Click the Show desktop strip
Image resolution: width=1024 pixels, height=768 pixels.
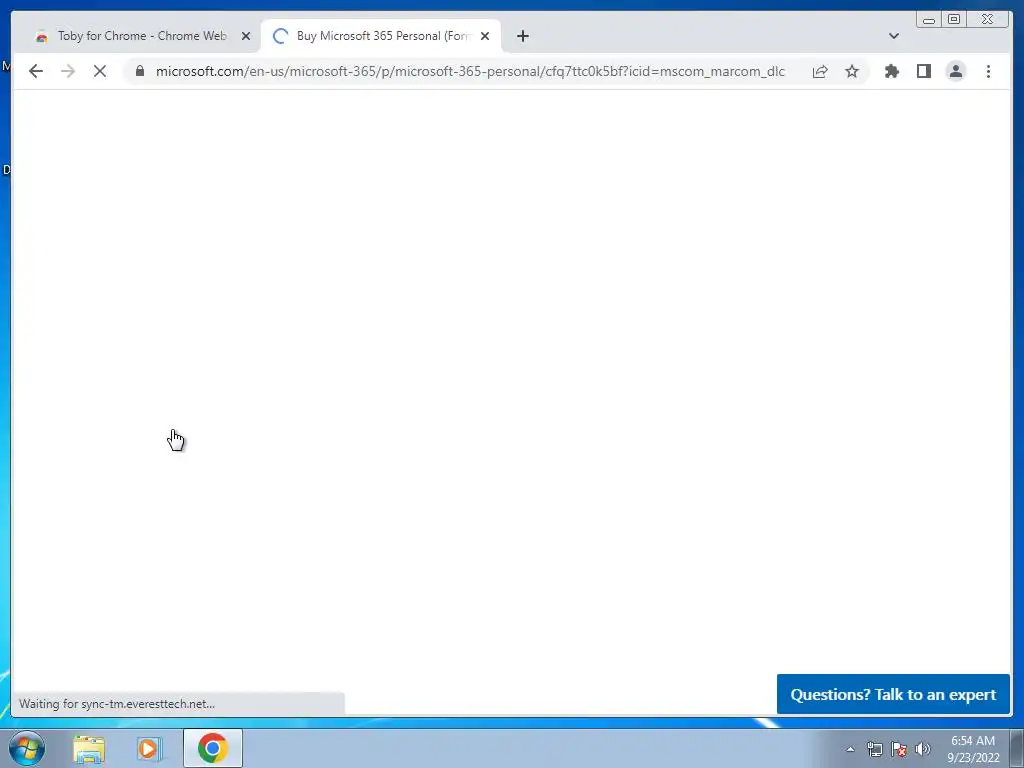(x=1017, y=748)
